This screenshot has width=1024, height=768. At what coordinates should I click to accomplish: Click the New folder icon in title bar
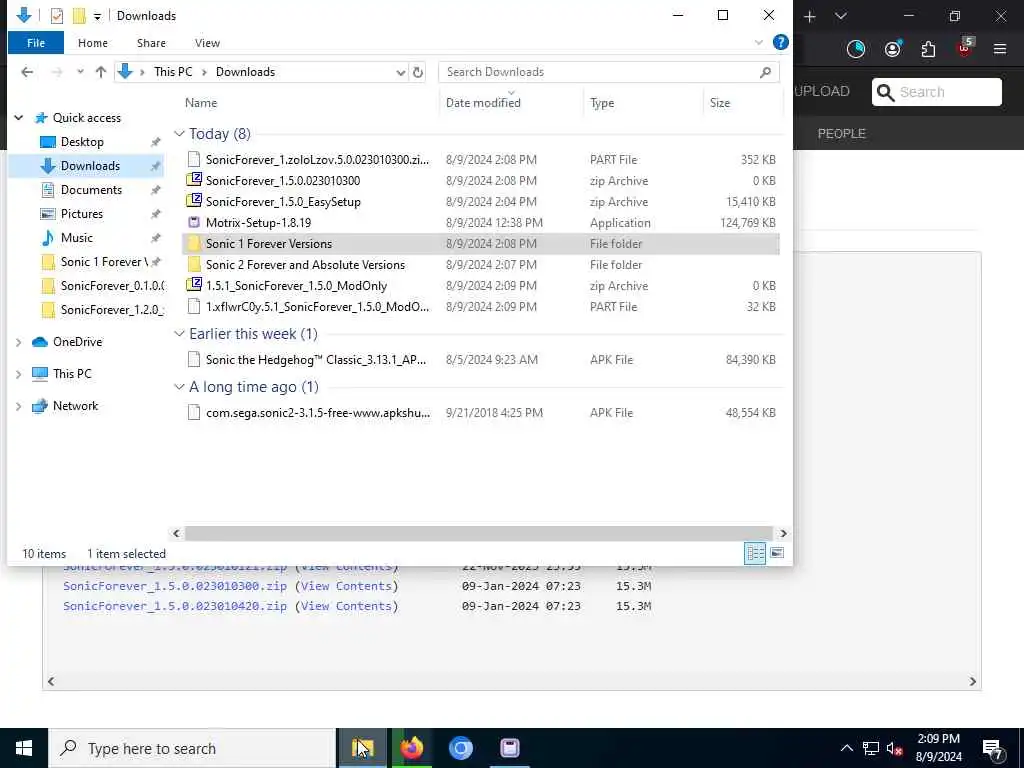pos(79,16)
